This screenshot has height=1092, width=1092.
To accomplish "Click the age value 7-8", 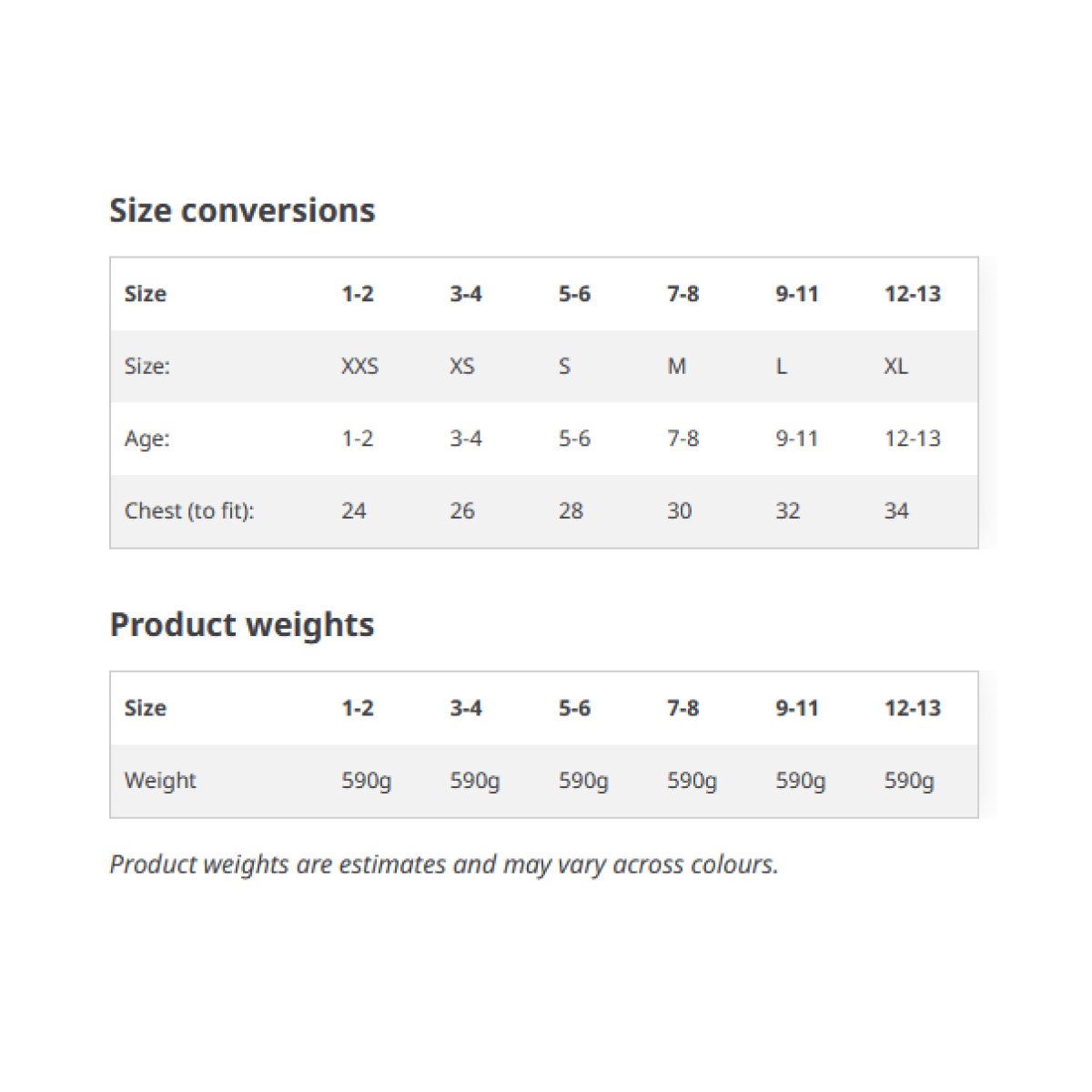I will tap(682, 439).
